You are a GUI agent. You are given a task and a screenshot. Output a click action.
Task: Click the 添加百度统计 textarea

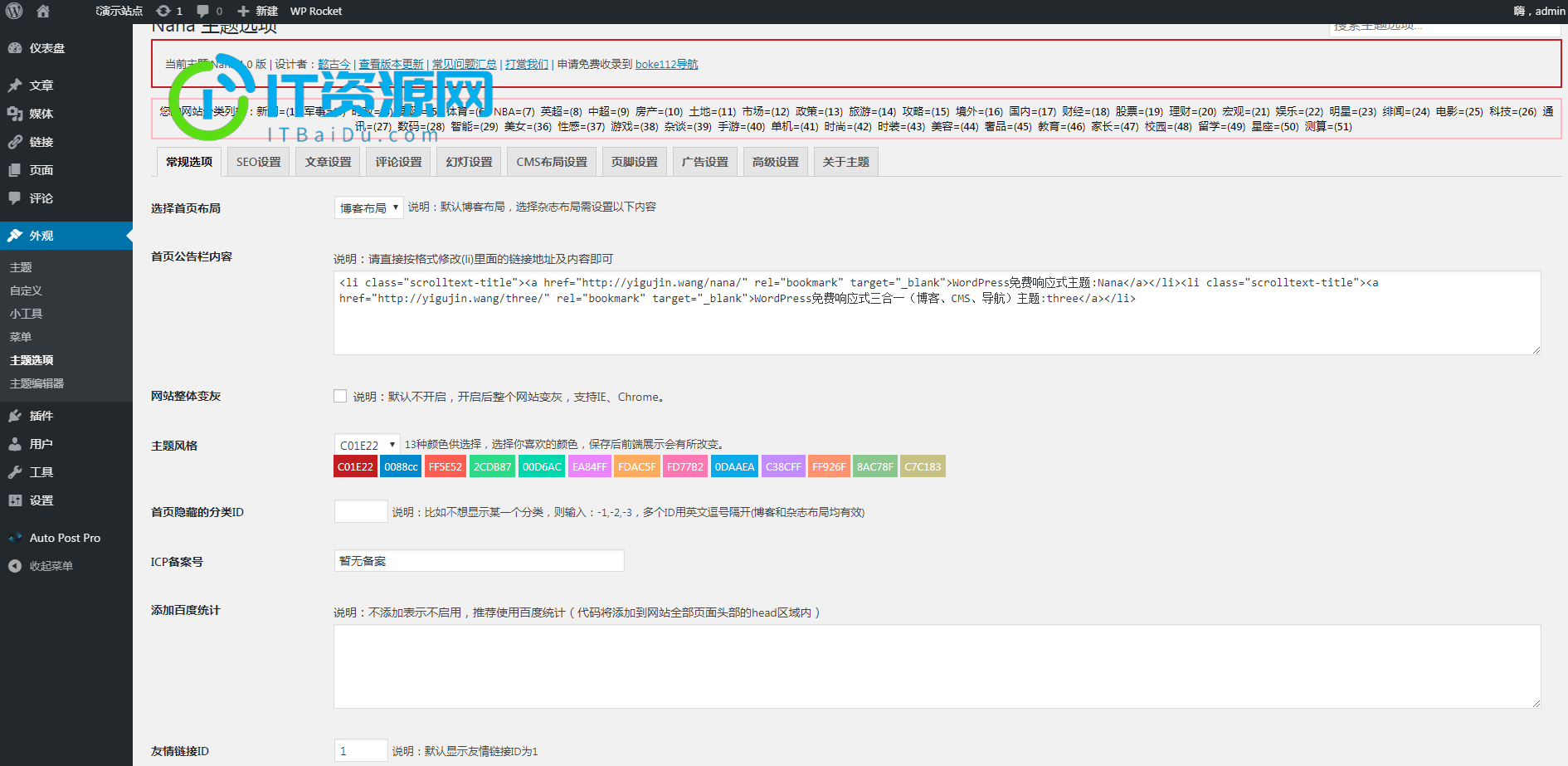(x=937, y=666)
